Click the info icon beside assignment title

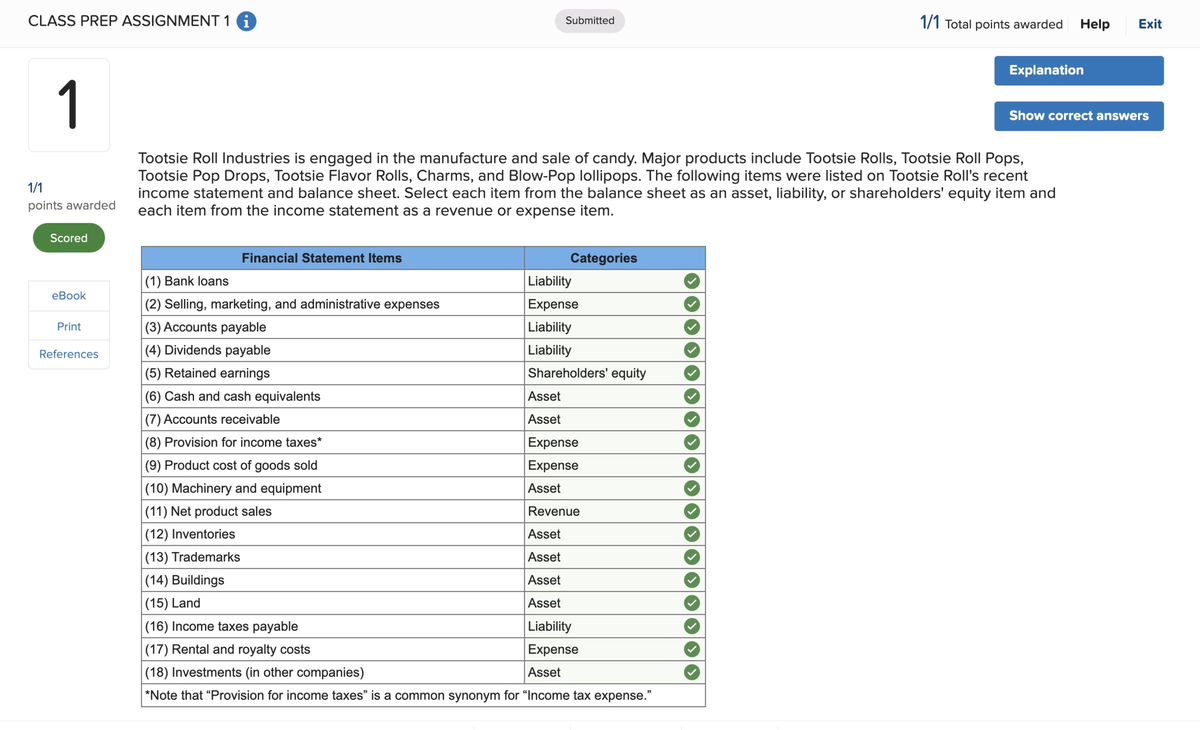(246, 21)
